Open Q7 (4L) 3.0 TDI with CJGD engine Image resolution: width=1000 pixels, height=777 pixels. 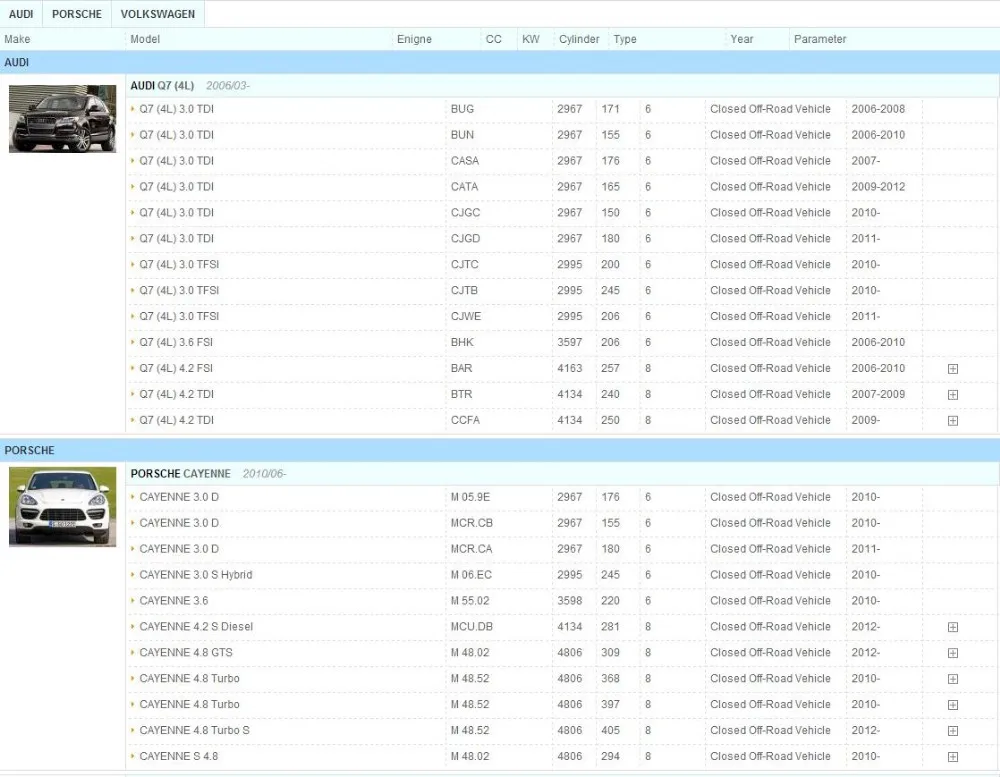coord(177,239)
